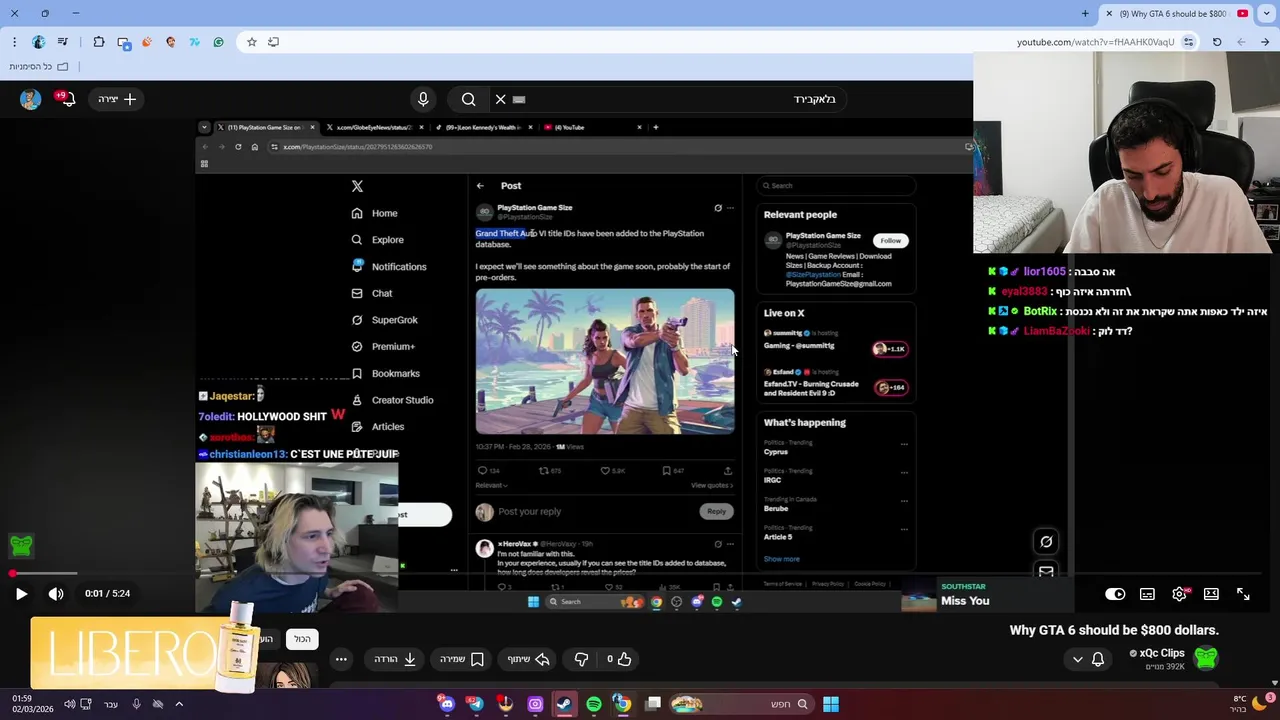Image resolution: width=1280 pixels, height=720 pixels.
Task: Toggle the autoplay switch in the player
Action: coord(1115,593)
